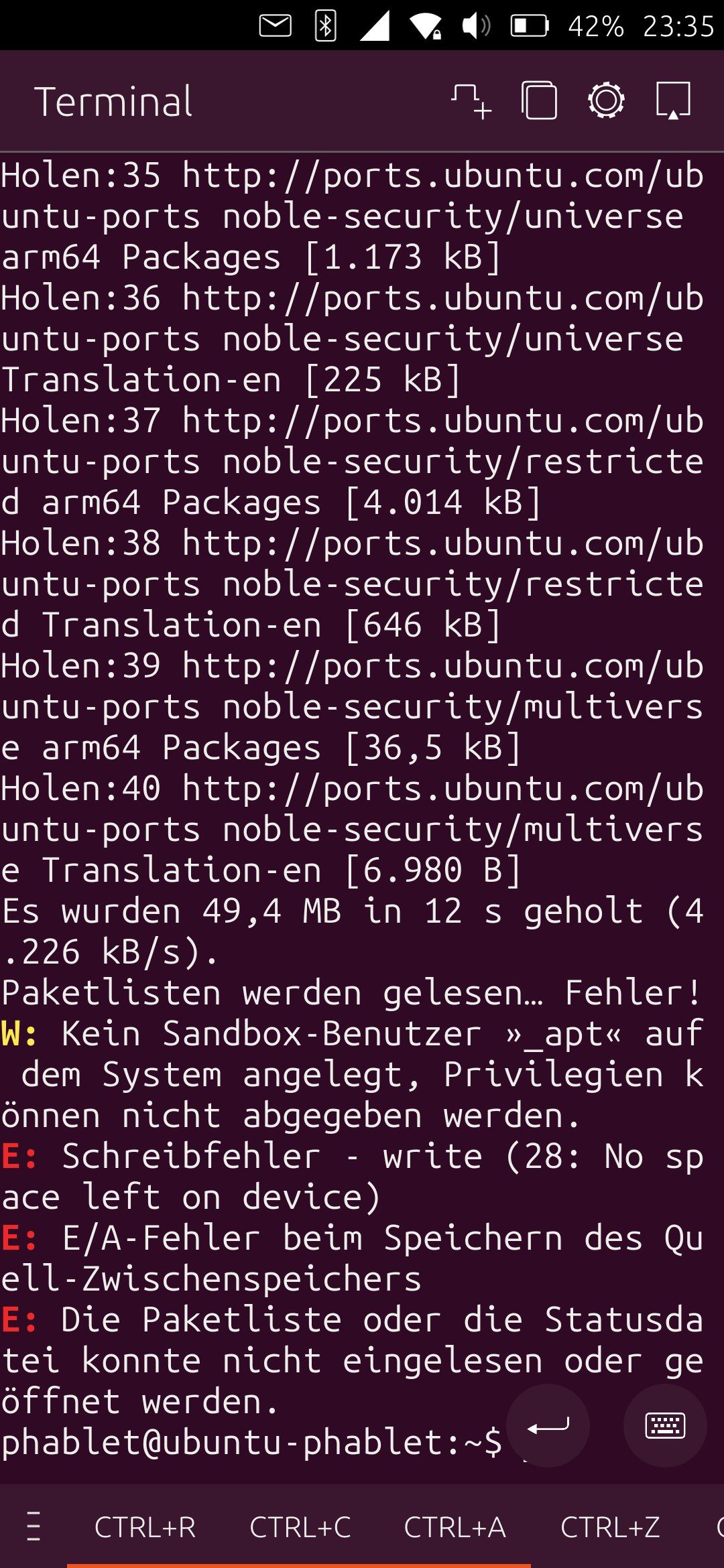Image resolution: width=724 pixels, height=1568 pixels.
Task: Open the sound volume indicator
Action: point(476,26)
